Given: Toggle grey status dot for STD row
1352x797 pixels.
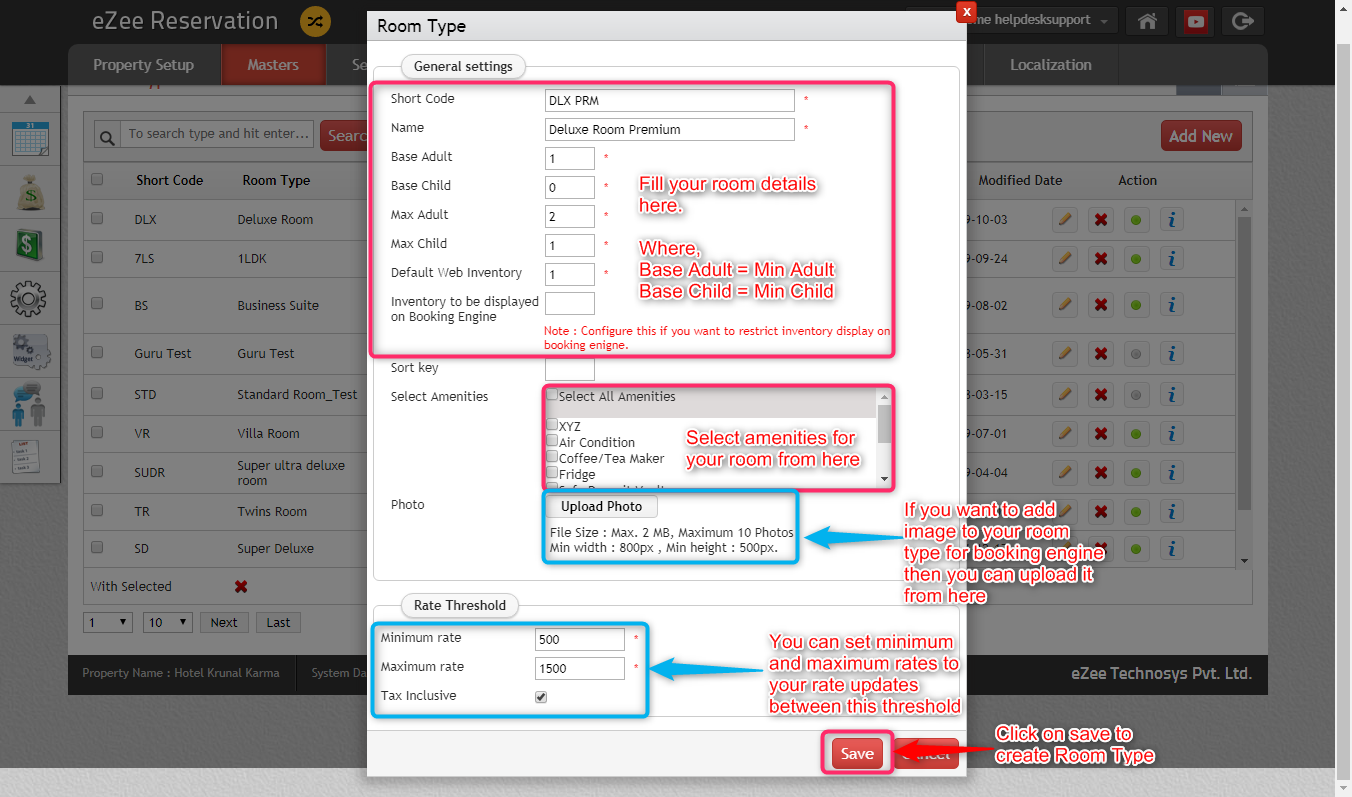Looking at the screenshot, I should [1136, 395].
